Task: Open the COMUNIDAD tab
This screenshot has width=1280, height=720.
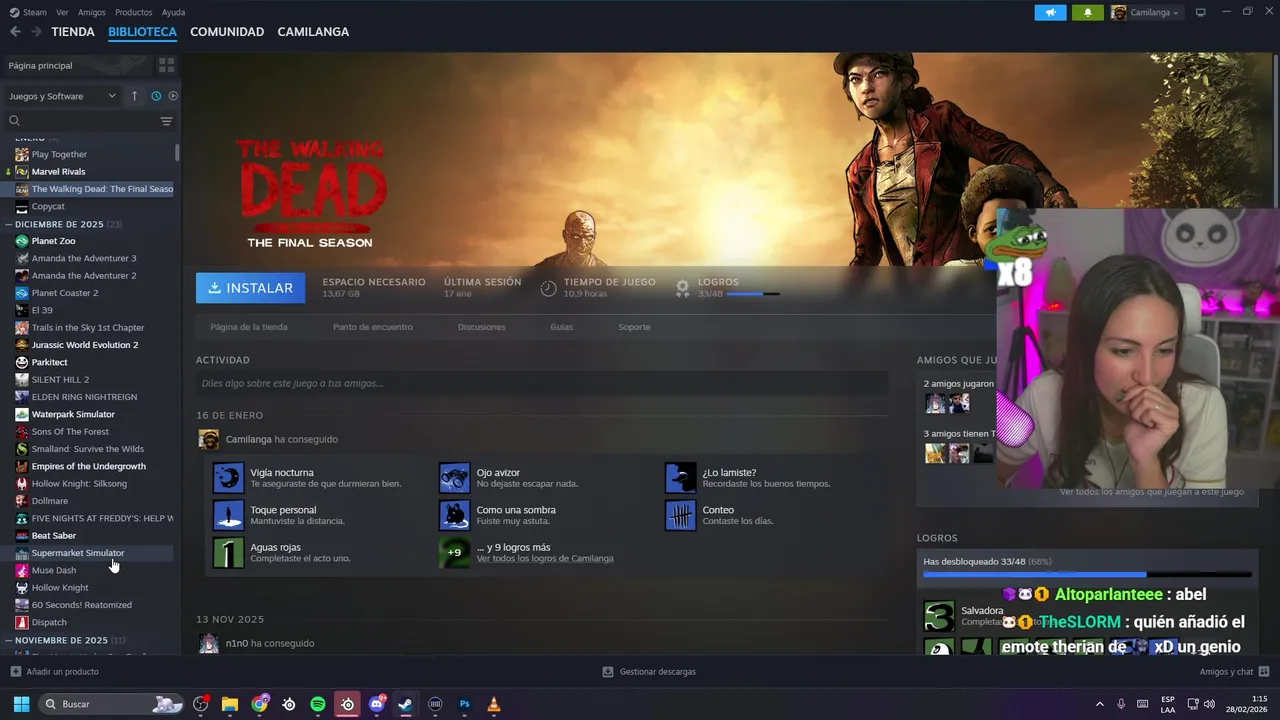Action: coord(227,32)
